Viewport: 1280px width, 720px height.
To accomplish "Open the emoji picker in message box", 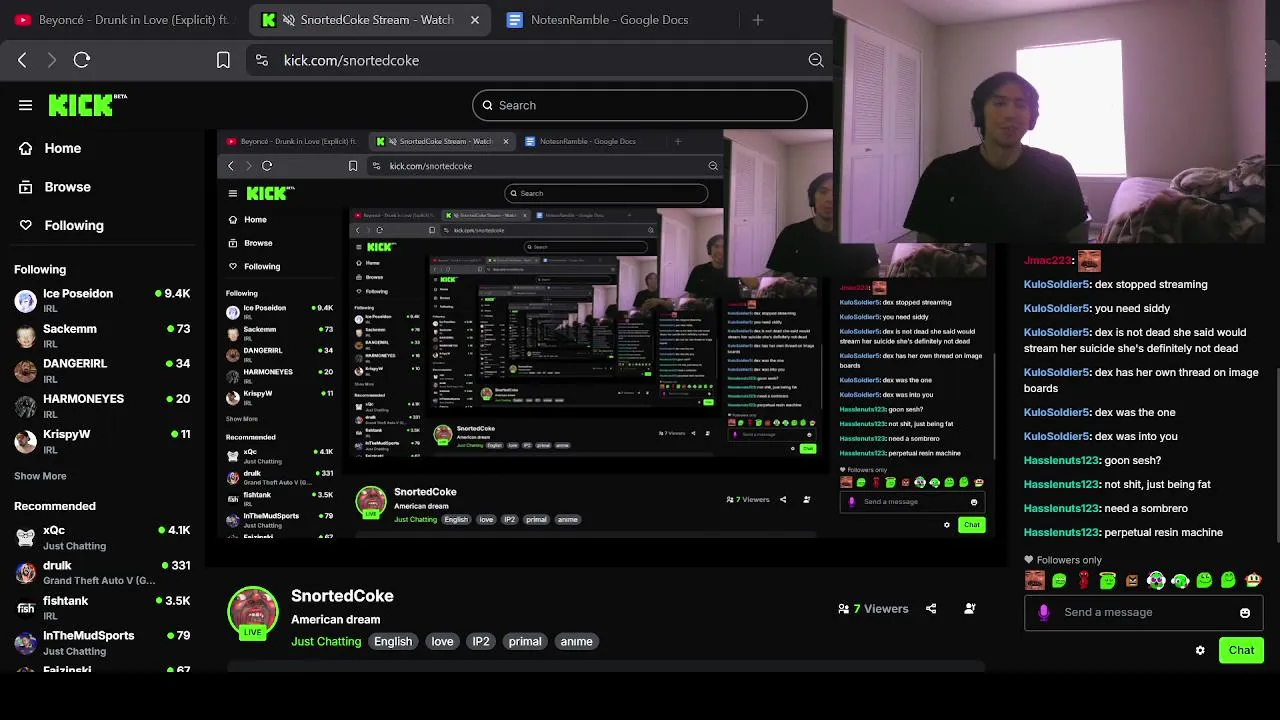I will [1245, 613].
